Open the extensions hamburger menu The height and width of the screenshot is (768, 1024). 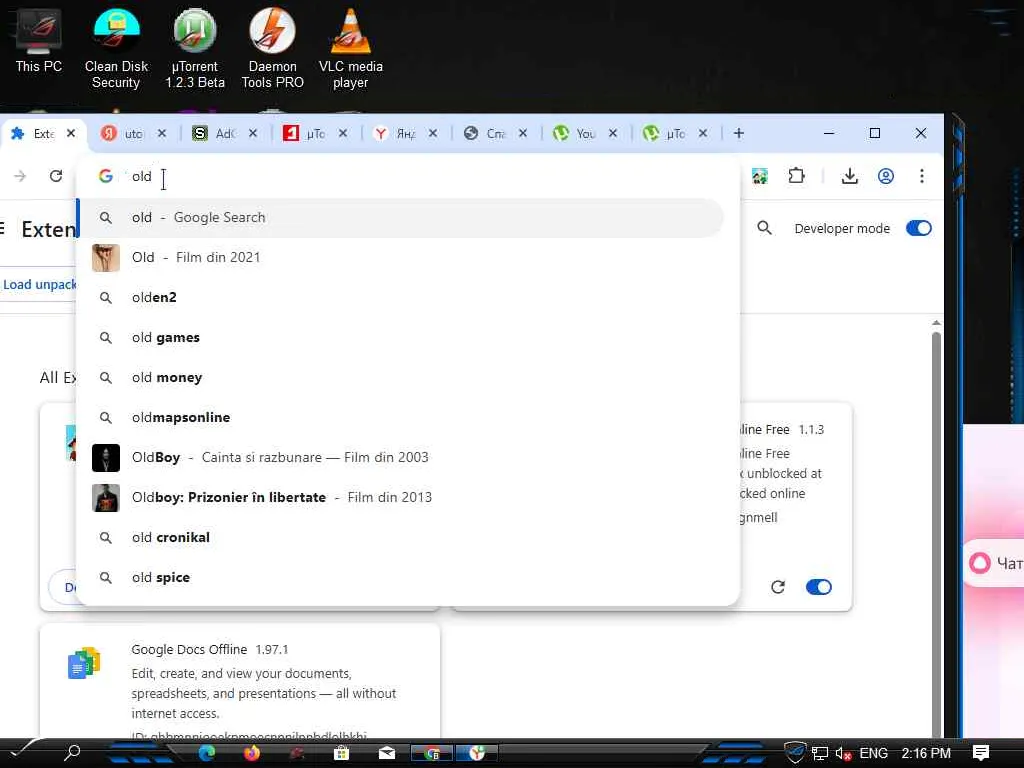pos(3,228)
